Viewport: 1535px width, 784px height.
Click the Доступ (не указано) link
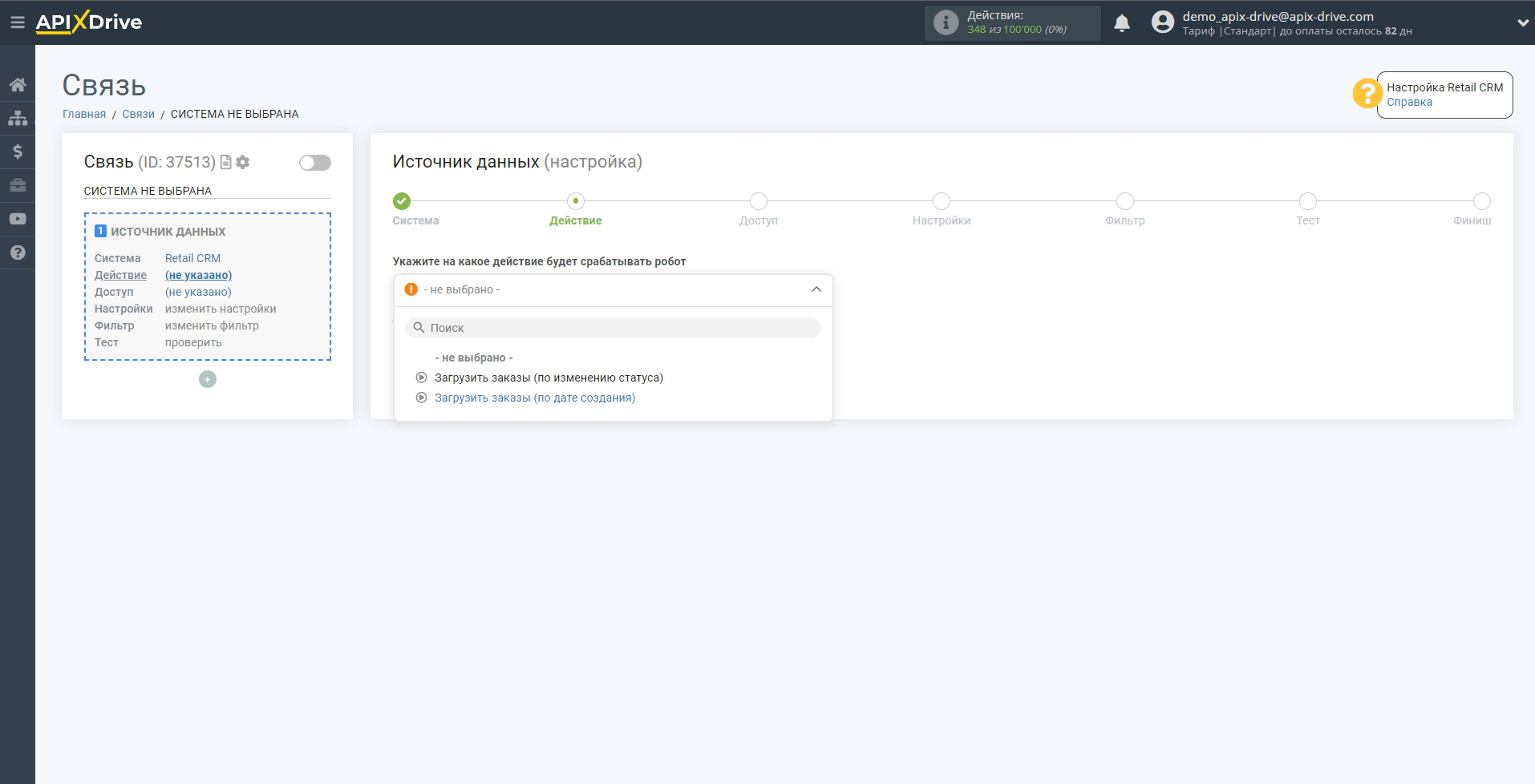198,292
